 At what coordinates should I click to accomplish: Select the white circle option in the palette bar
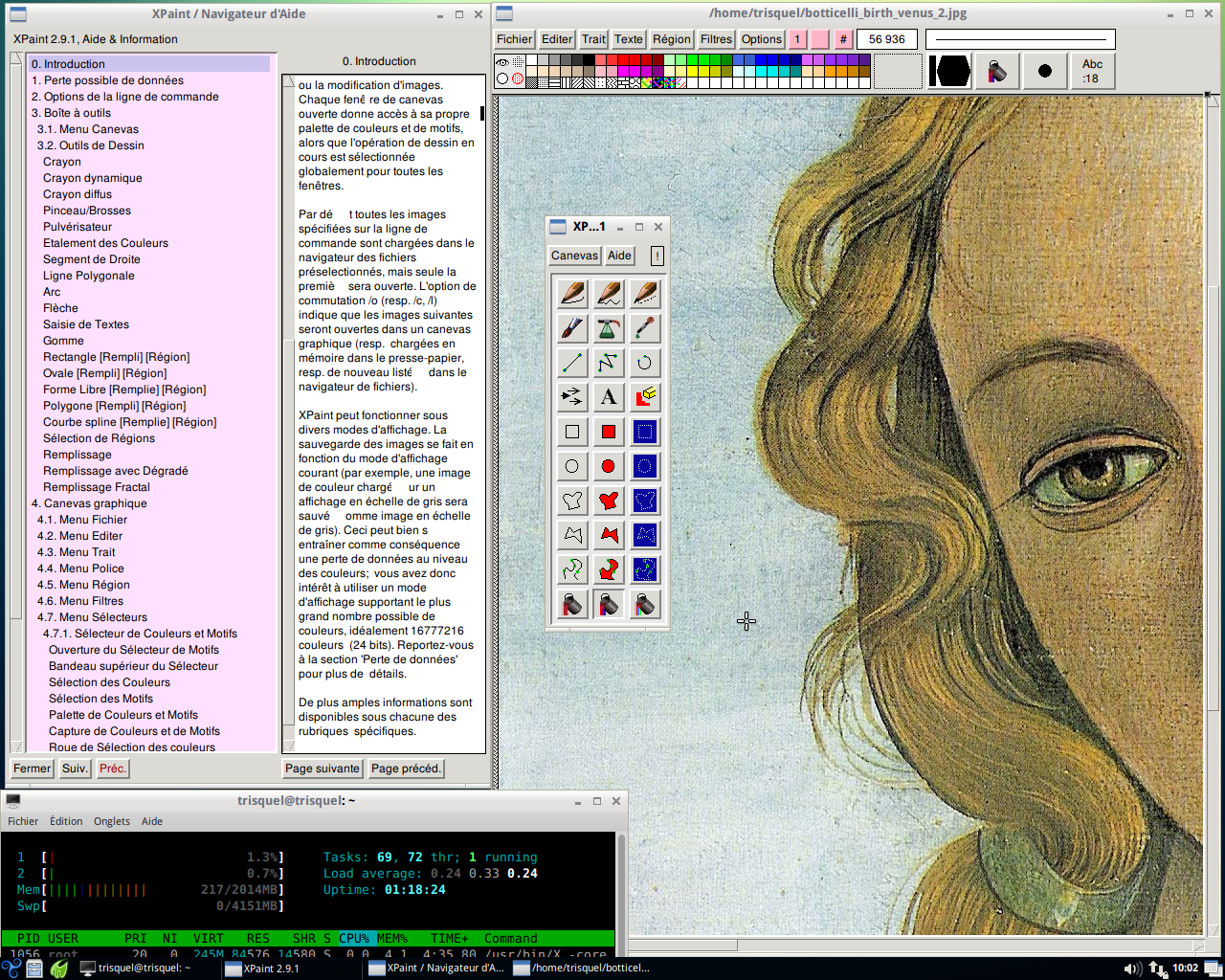[502, 78]
